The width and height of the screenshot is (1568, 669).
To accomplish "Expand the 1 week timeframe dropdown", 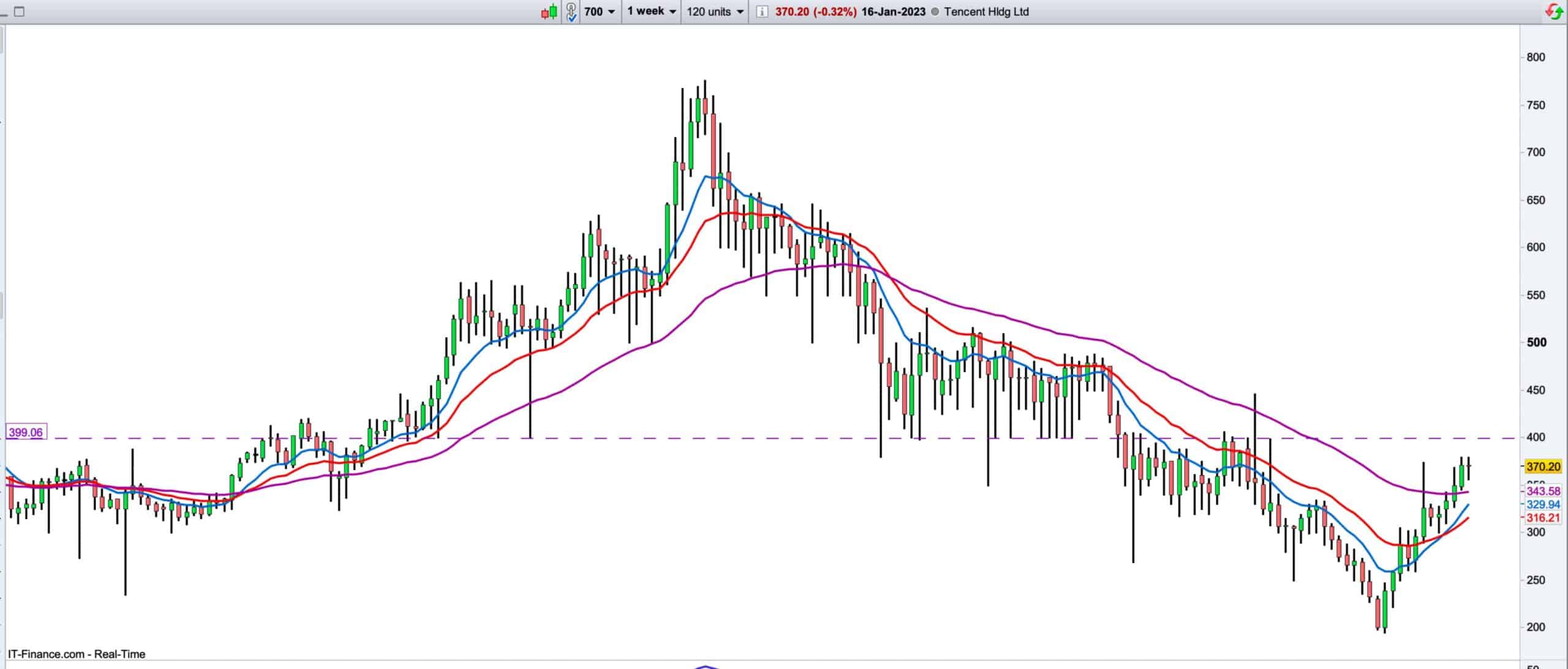I will tap(651, 12).
